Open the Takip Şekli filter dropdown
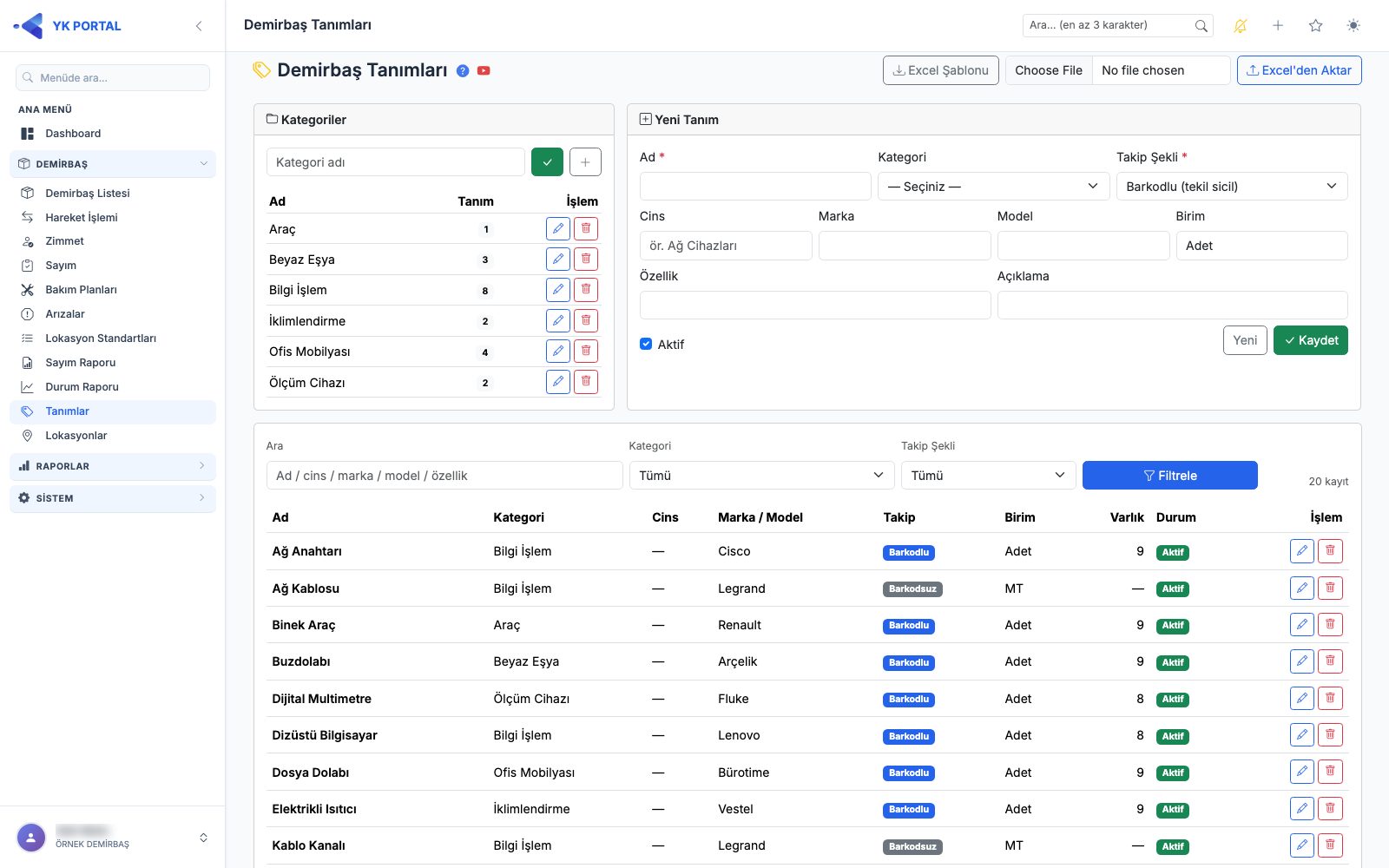 click(989, 476)
